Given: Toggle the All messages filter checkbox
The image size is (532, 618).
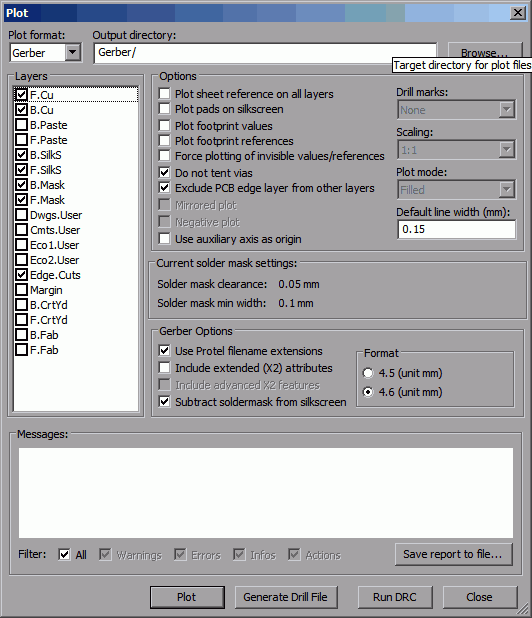Looking at the screenshot, I should 64,555.
